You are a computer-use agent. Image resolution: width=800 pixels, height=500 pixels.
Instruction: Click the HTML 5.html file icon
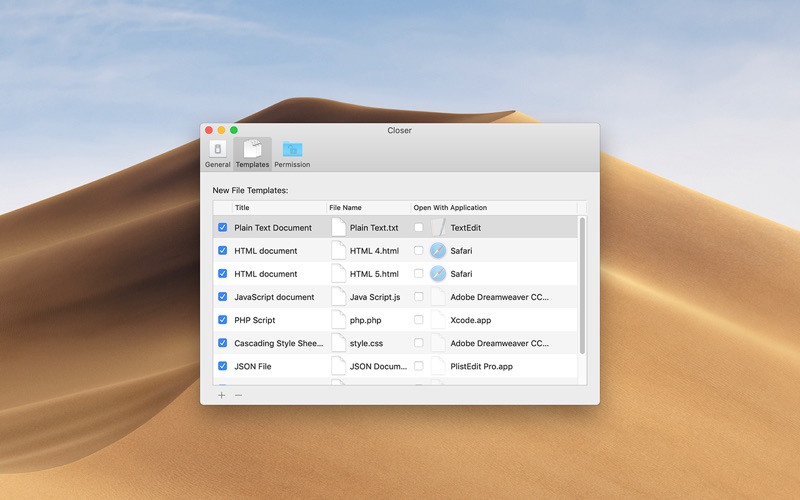click(338, 273)
